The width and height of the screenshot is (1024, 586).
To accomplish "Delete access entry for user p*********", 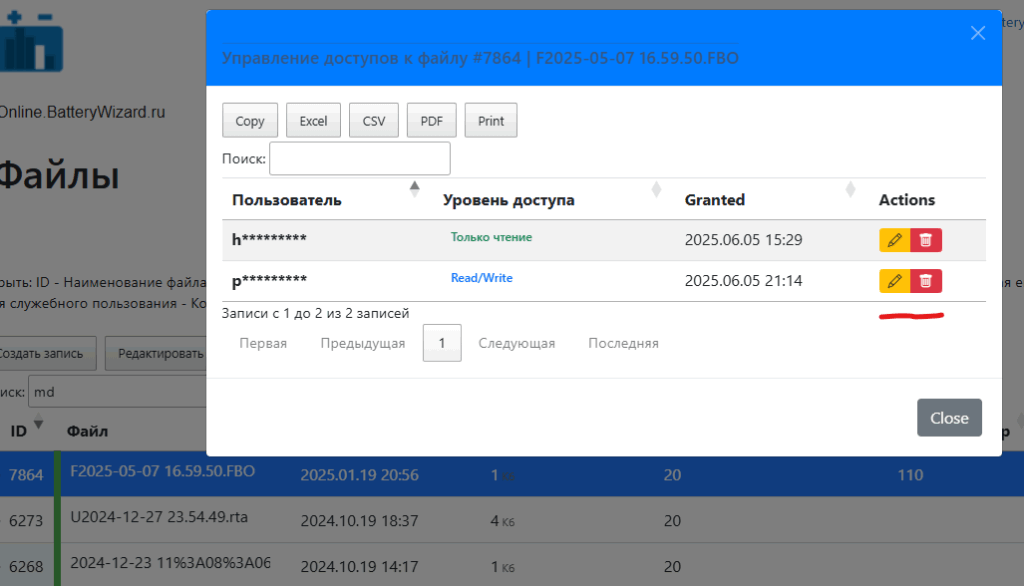I will coord(926,281).
